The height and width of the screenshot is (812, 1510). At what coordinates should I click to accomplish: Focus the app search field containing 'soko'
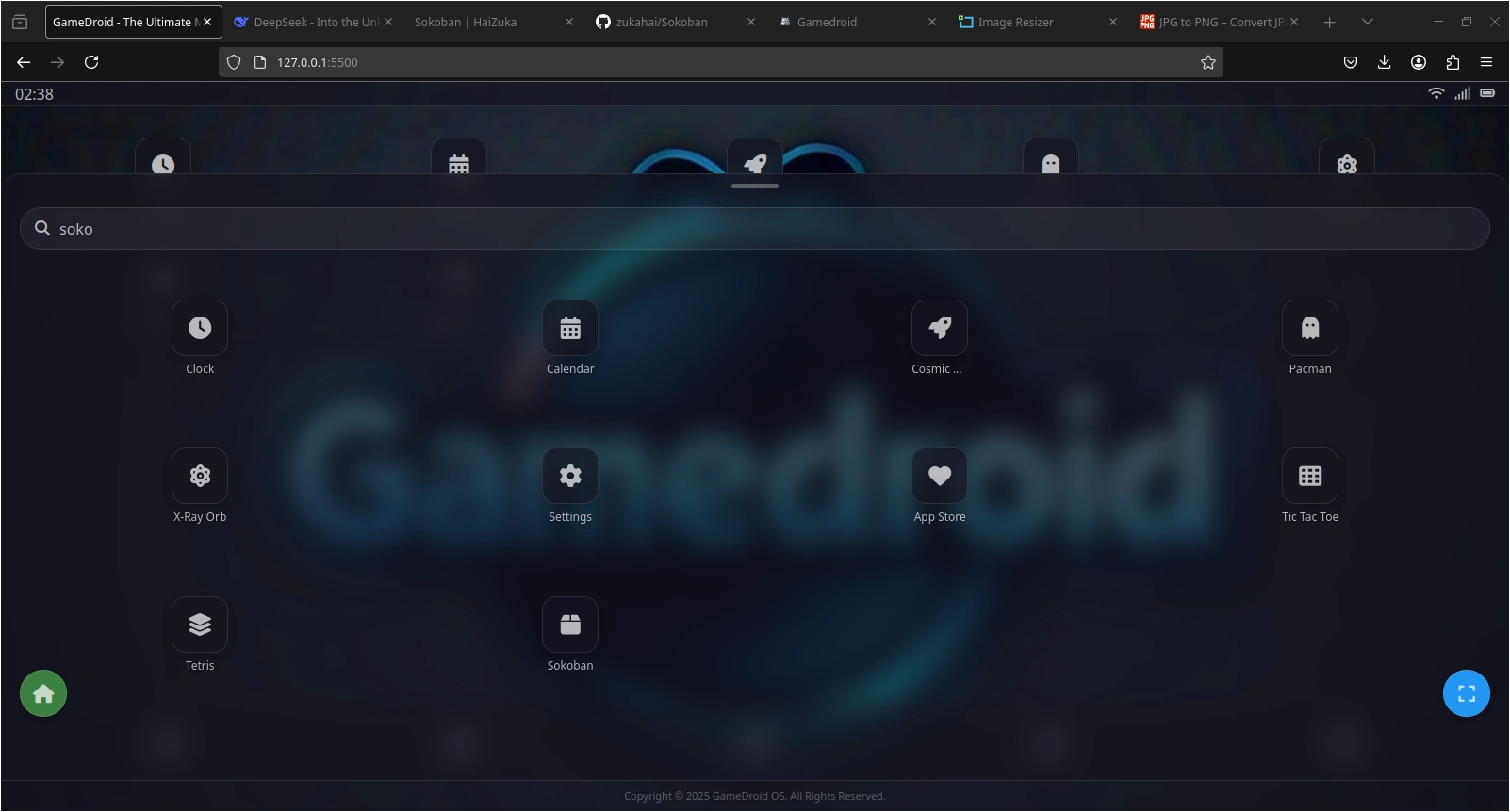point(755,229)
